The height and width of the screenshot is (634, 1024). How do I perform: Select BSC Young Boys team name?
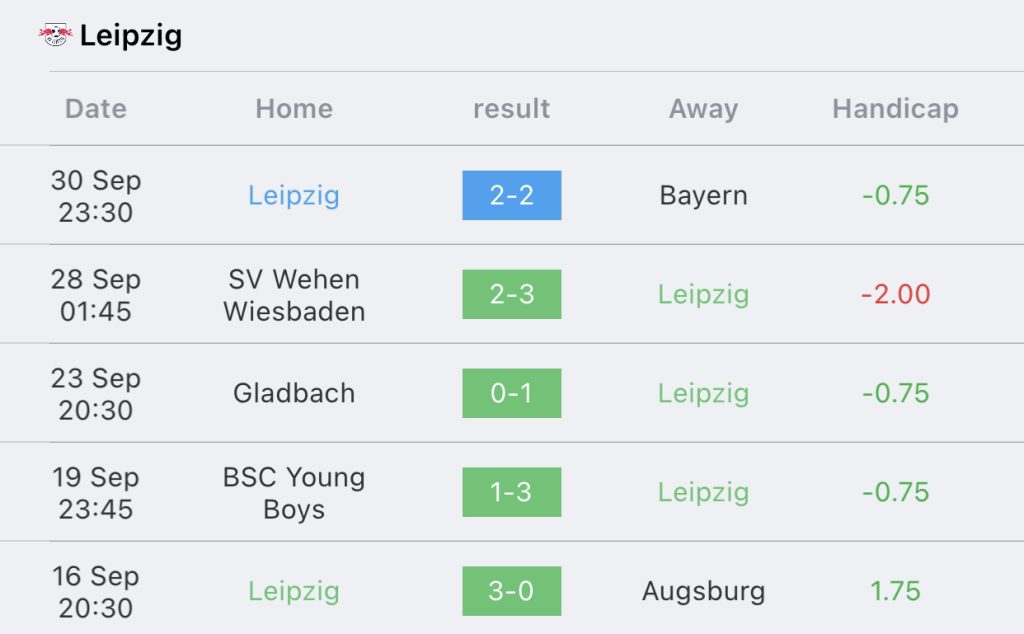pos(294,493)
